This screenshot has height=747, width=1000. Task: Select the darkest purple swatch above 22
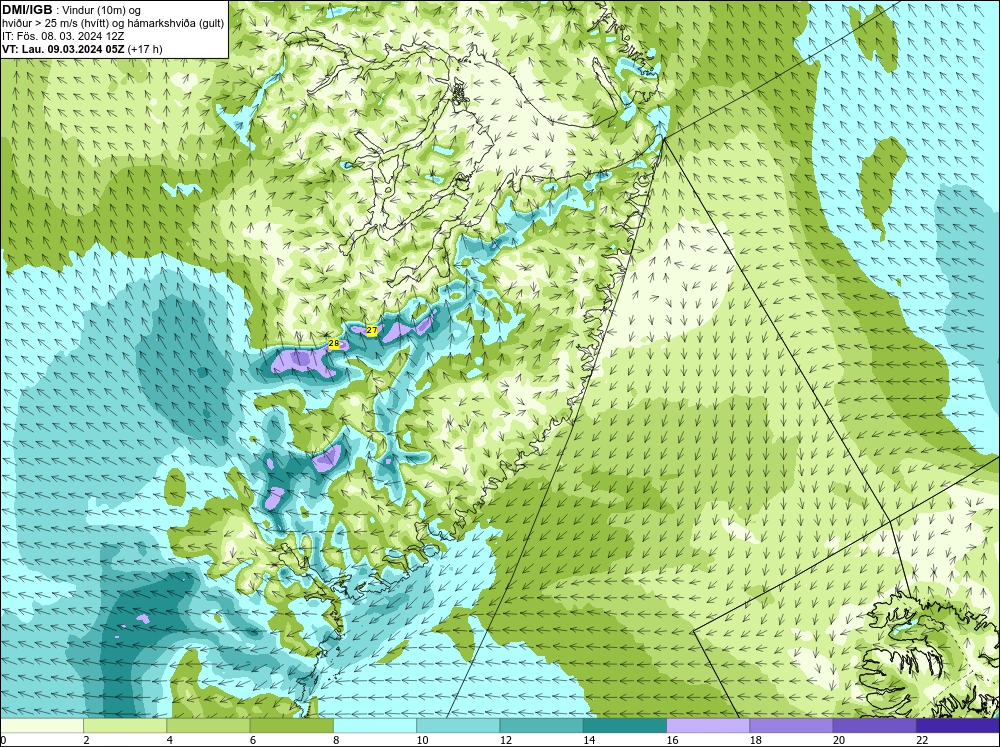pos(958,726)
